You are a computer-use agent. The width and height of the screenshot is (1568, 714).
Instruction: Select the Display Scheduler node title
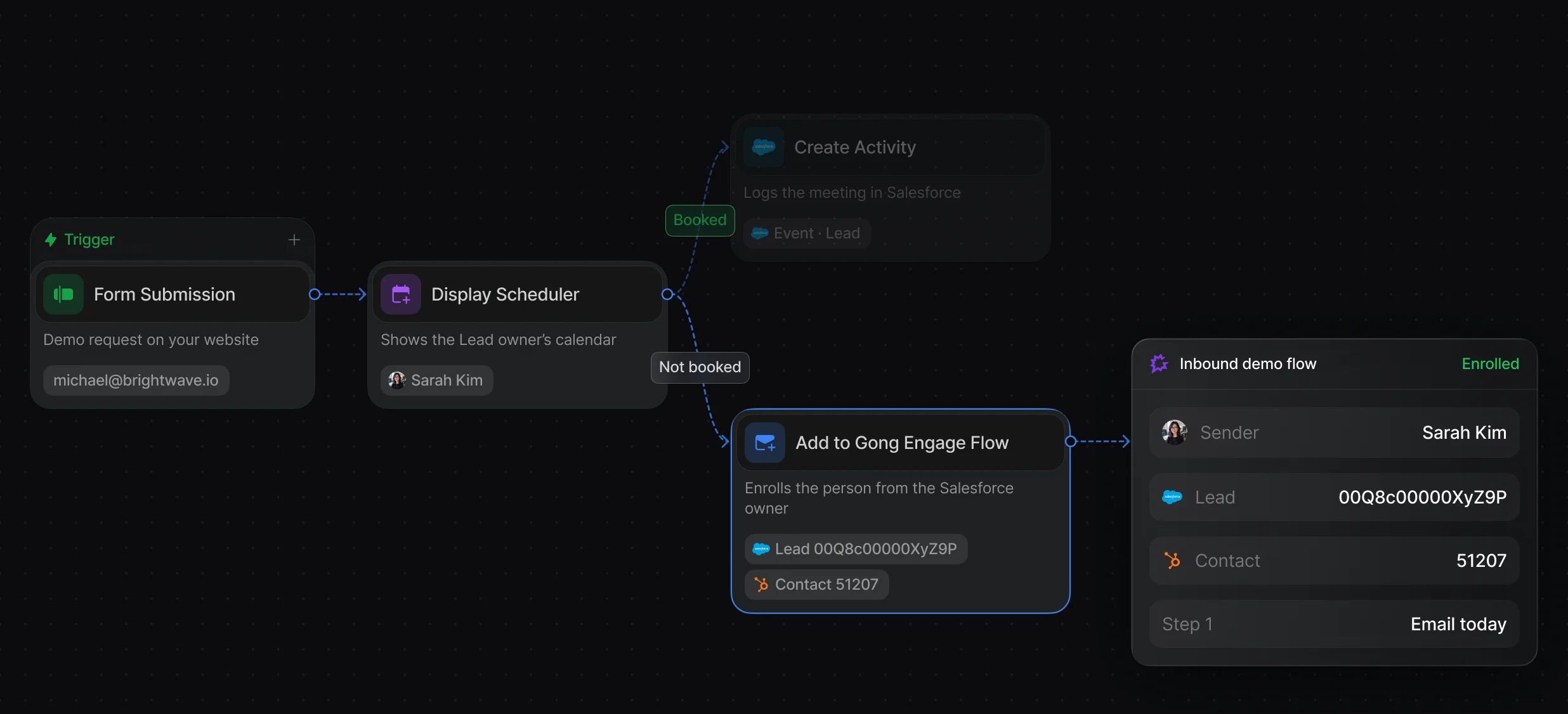[505, 294]
